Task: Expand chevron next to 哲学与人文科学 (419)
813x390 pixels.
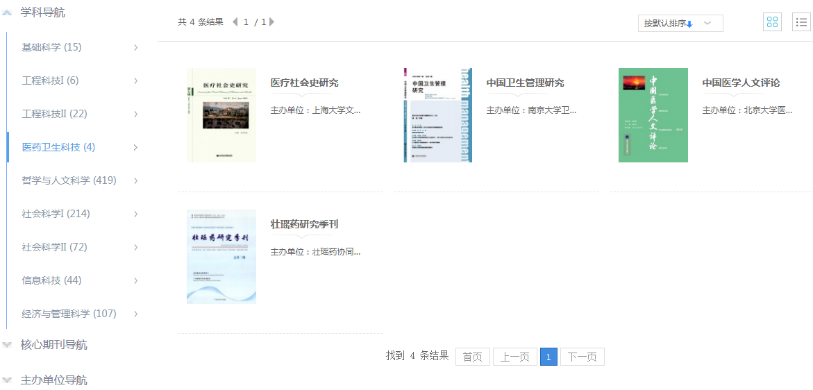Action: pyautogui.click(x=136, y=180)
